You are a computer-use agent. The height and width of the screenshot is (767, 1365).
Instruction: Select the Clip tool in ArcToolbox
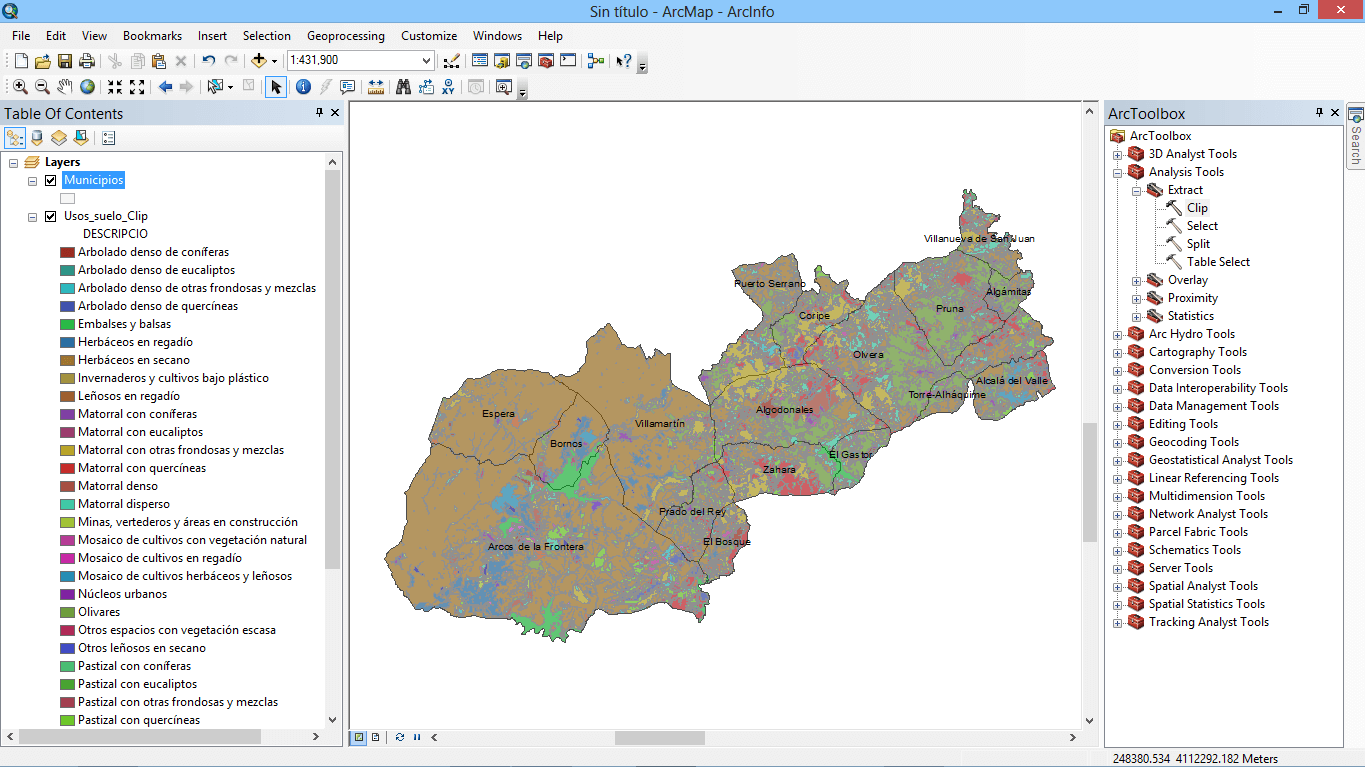tap(1196, 208)
